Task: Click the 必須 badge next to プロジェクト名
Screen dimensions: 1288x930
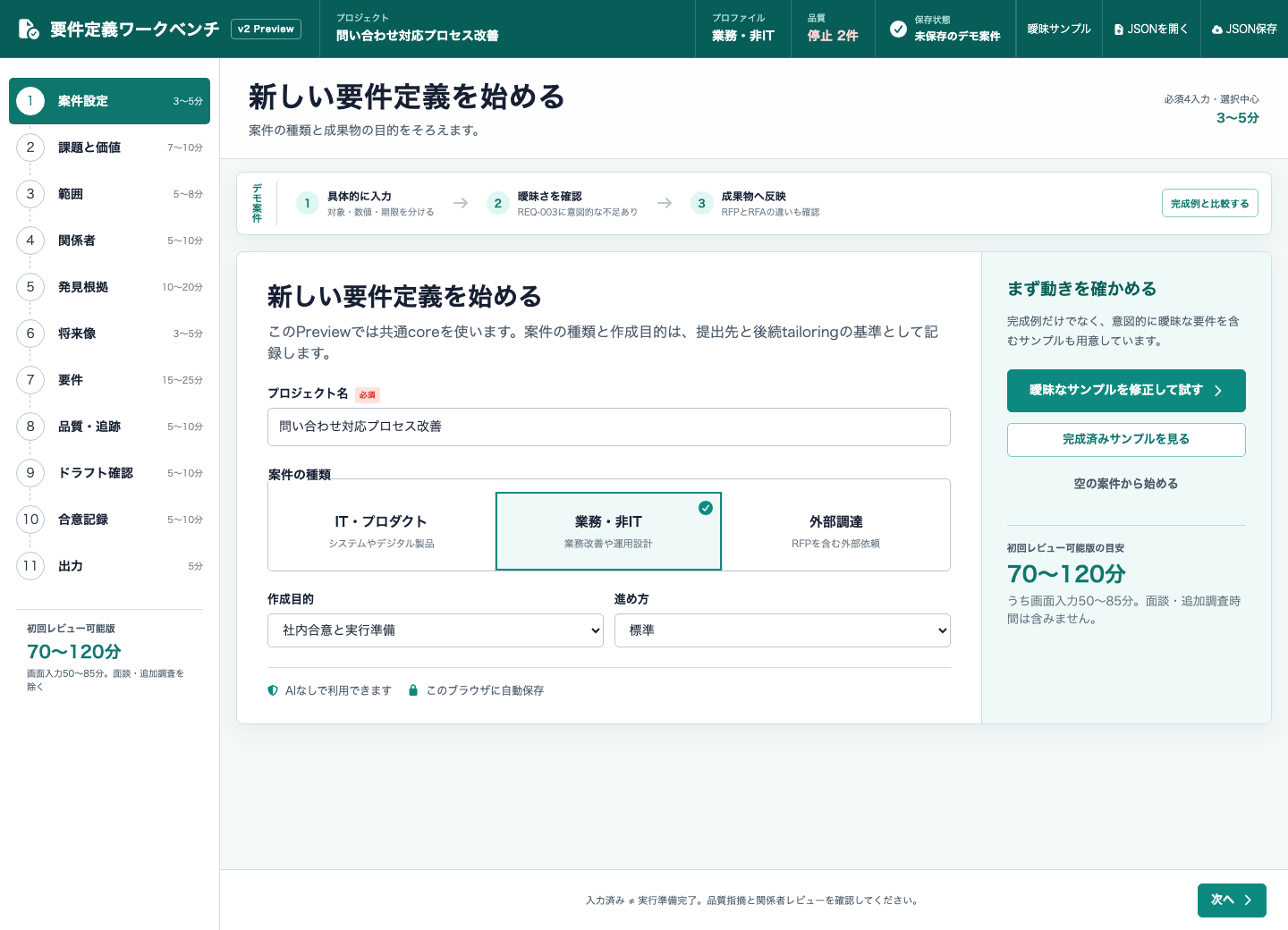Action: 368,394
